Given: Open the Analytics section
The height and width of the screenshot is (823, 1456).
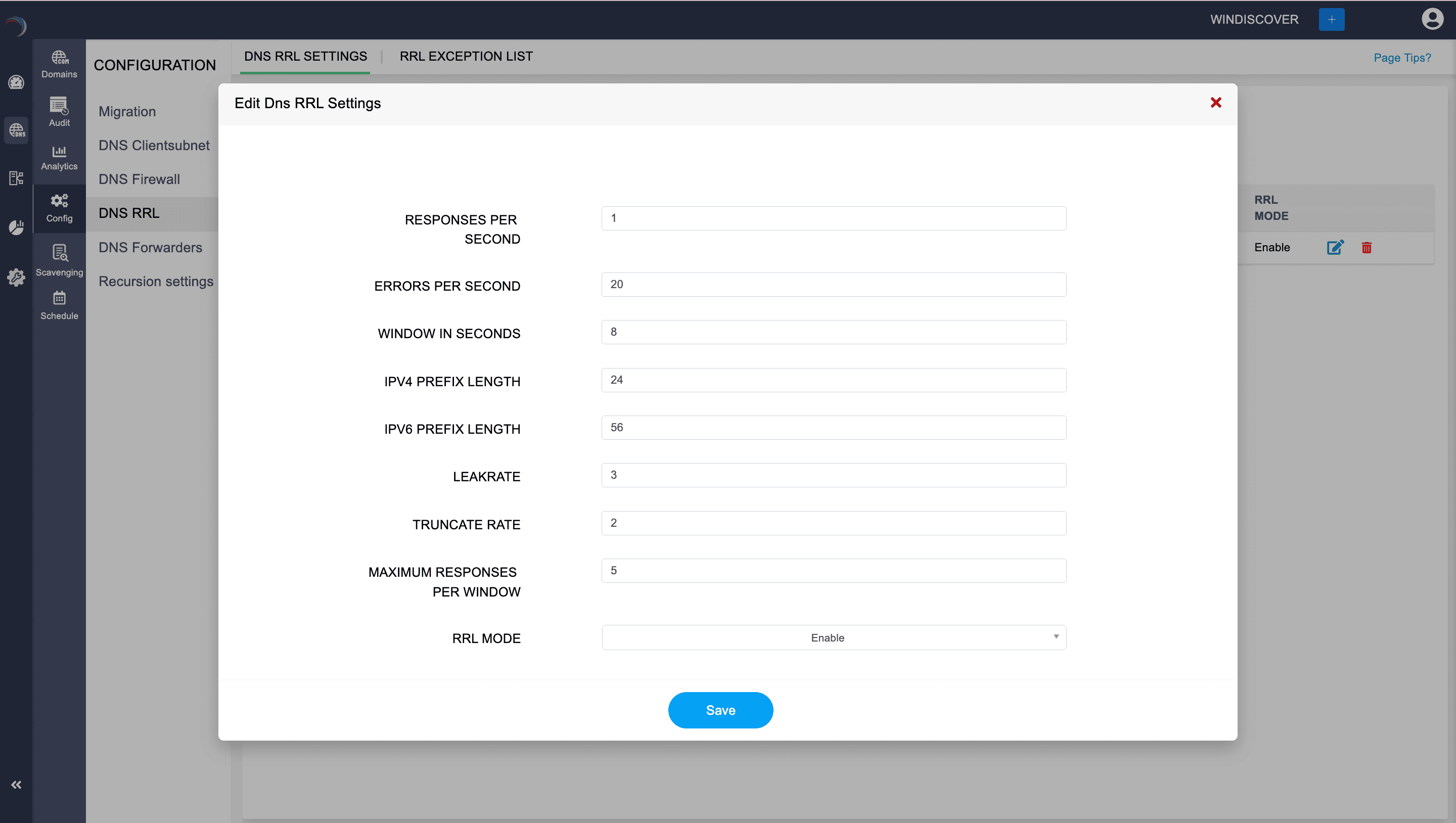Looking at the screenshot, I should pos(59,157).
